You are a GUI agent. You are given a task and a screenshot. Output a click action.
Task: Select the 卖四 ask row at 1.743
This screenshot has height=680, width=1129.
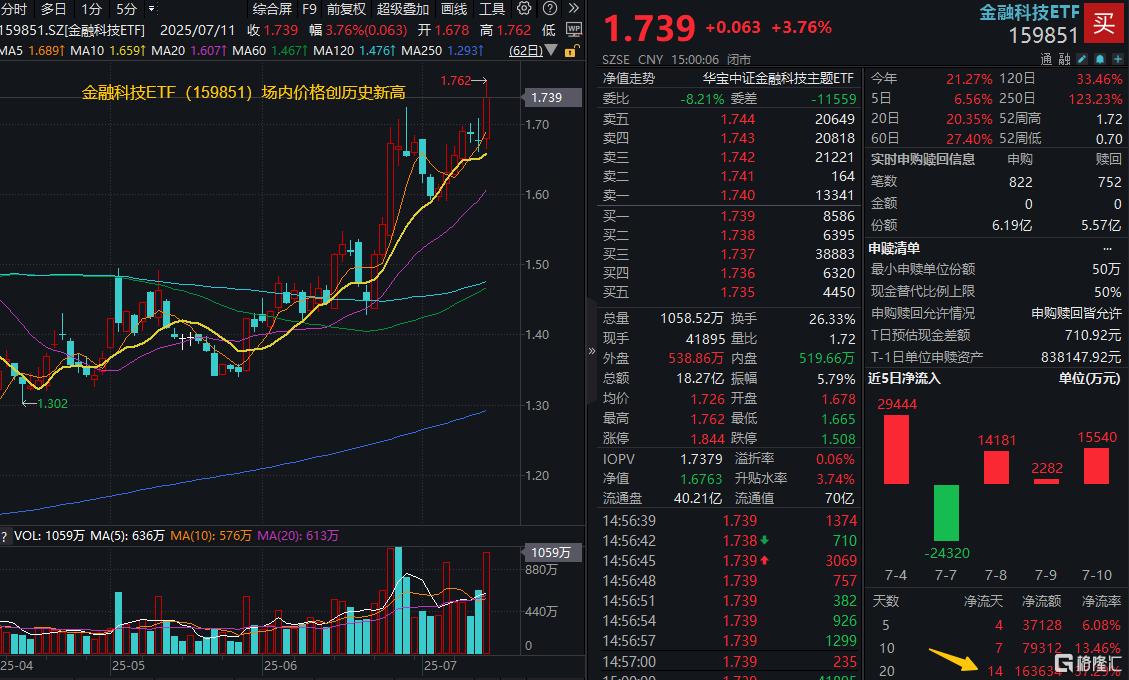pos(729,138)
